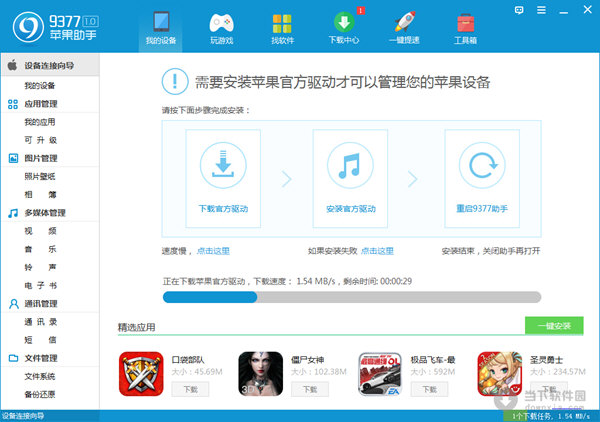Click 点击这里 link after 如果安装失败

pyautogui.click(x=377, y=251)
